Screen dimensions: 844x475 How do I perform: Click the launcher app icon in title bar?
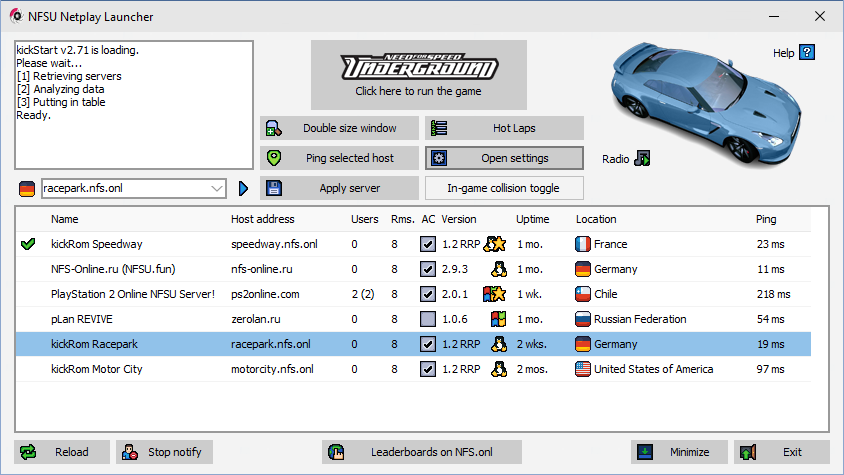16,16
